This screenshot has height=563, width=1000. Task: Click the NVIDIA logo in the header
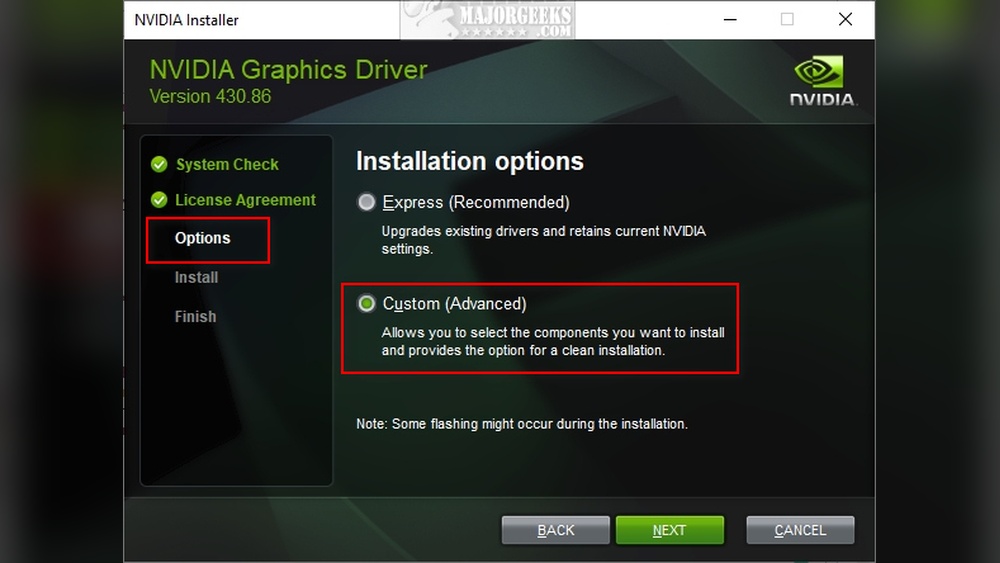(x=823, y=81)
